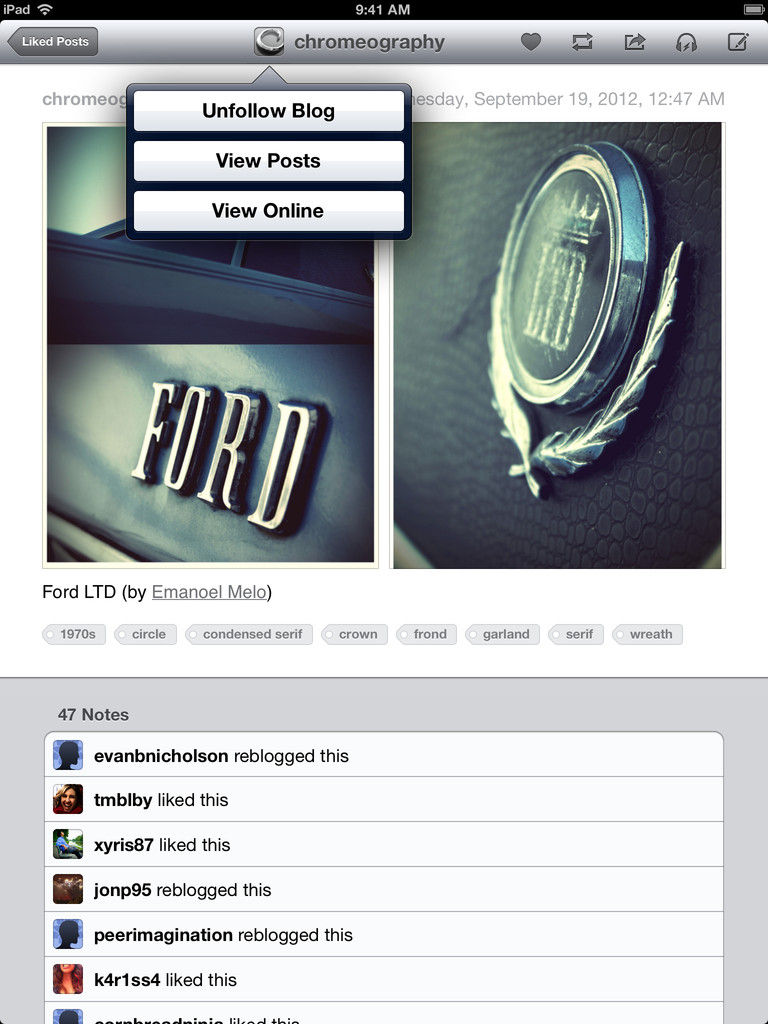This screenshot has height=1024, width=768.
Task: Select the wreath tag
Action: [647, 634]
